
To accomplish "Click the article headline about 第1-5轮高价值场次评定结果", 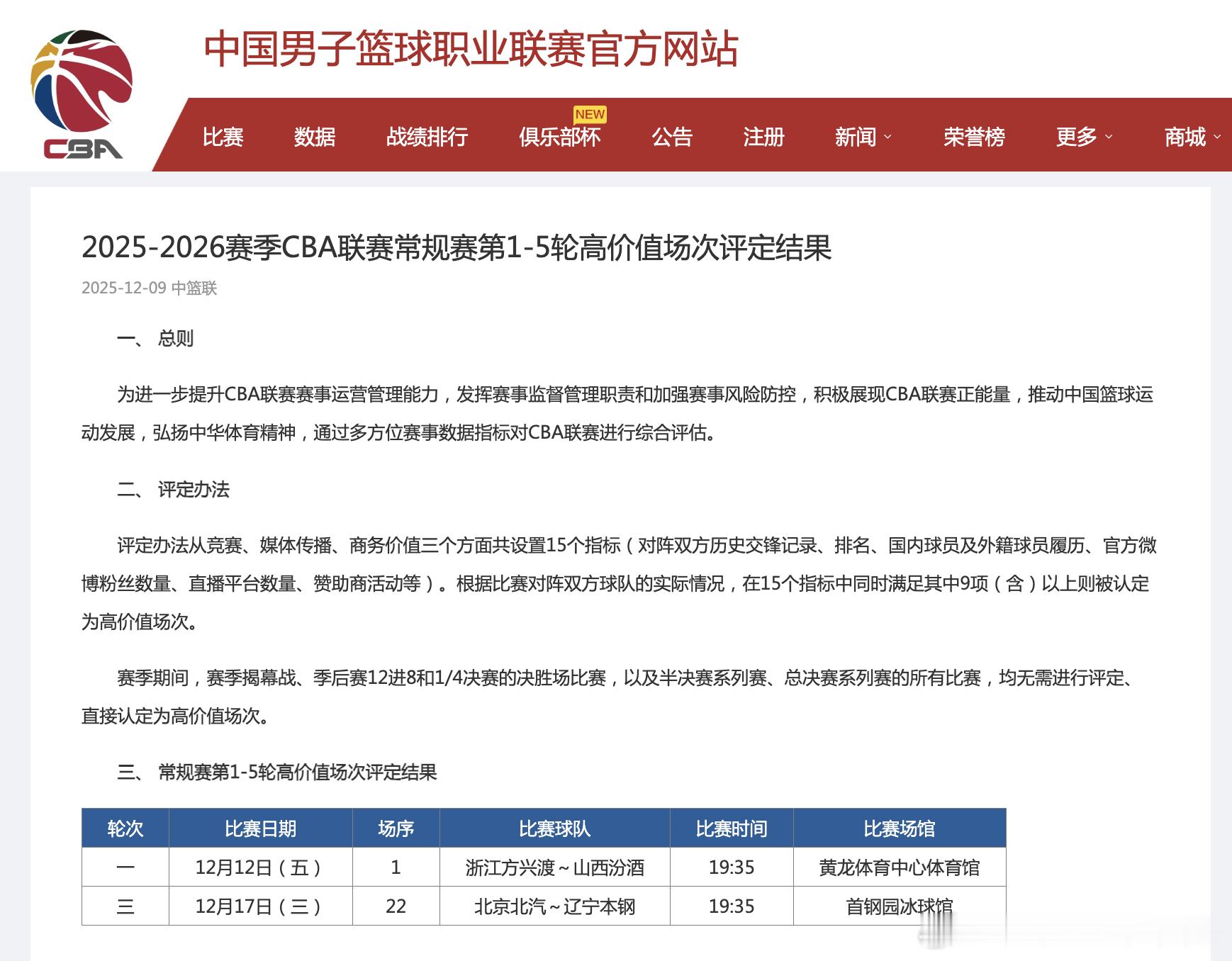I will tap(457, 247).
